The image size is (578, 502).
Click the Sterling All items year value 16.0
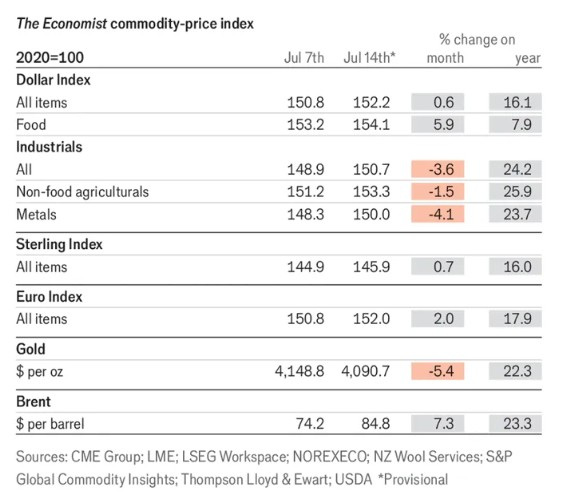(x=515, y=267)
